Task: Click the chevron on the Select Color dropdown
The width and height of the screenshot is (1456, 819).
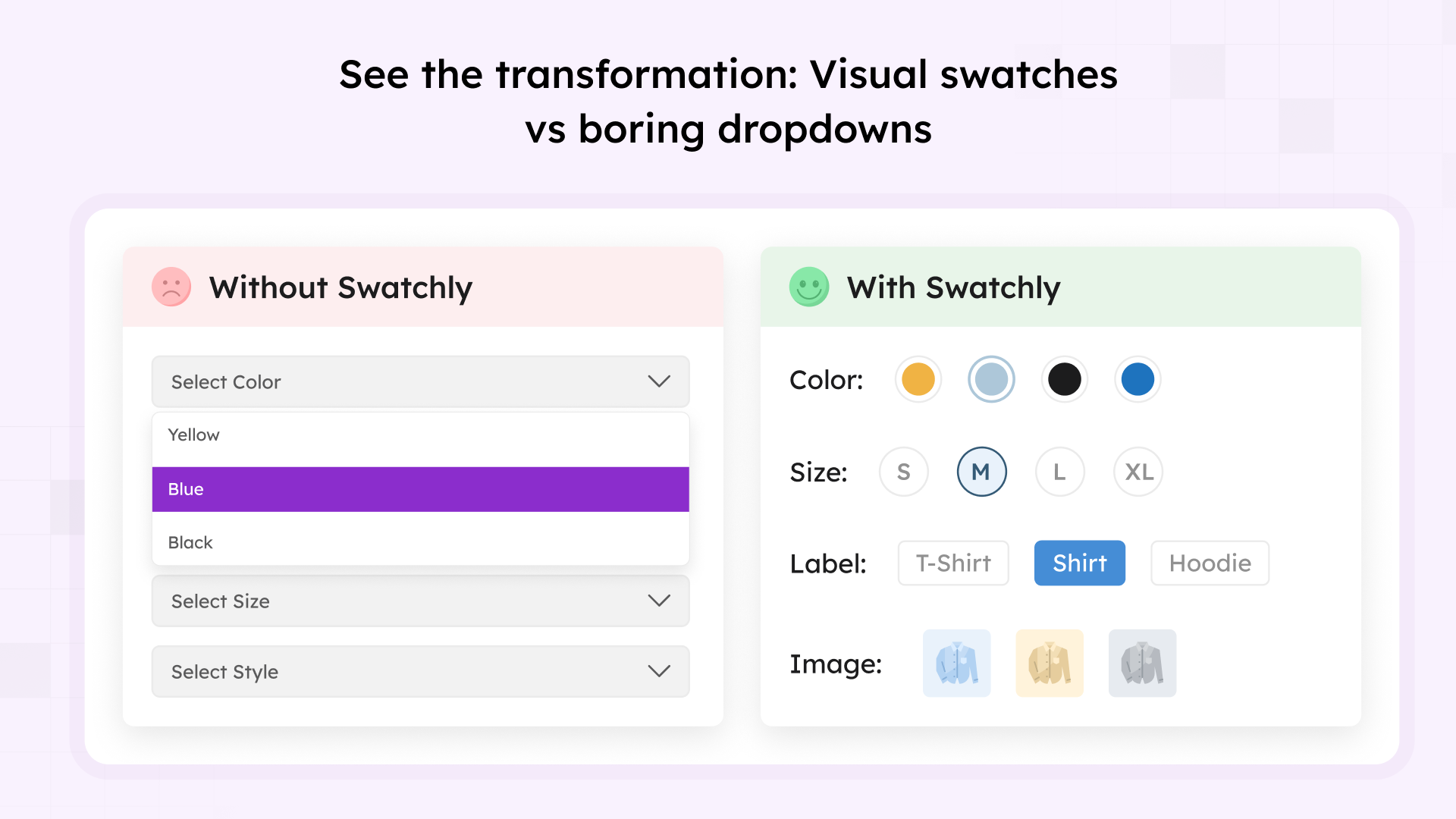Action: pyautogui.click(x=658, y=381)
